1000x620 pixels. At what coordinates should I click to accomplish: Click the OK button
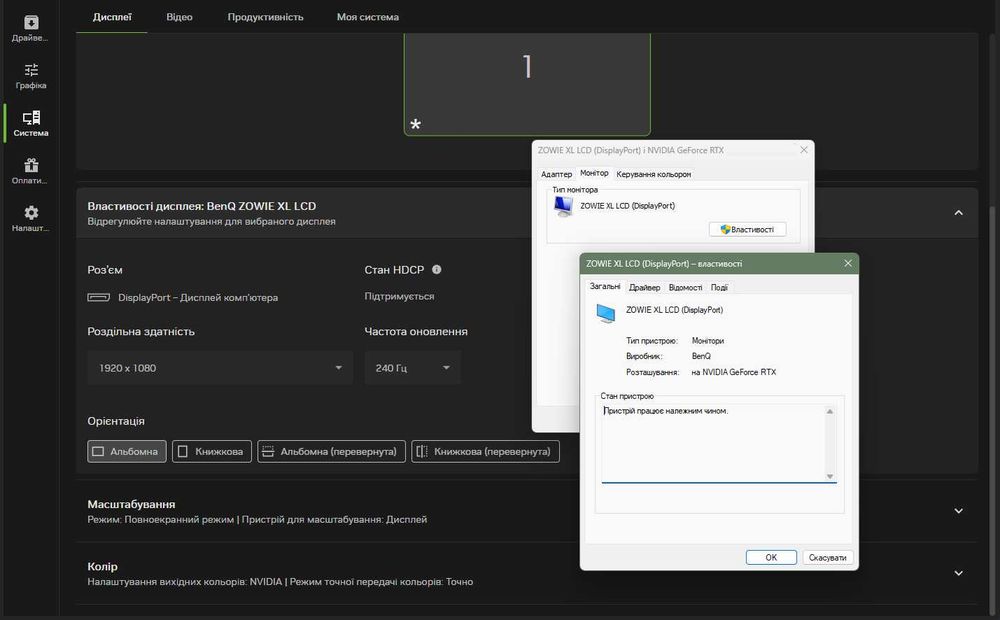coord(771,557)
